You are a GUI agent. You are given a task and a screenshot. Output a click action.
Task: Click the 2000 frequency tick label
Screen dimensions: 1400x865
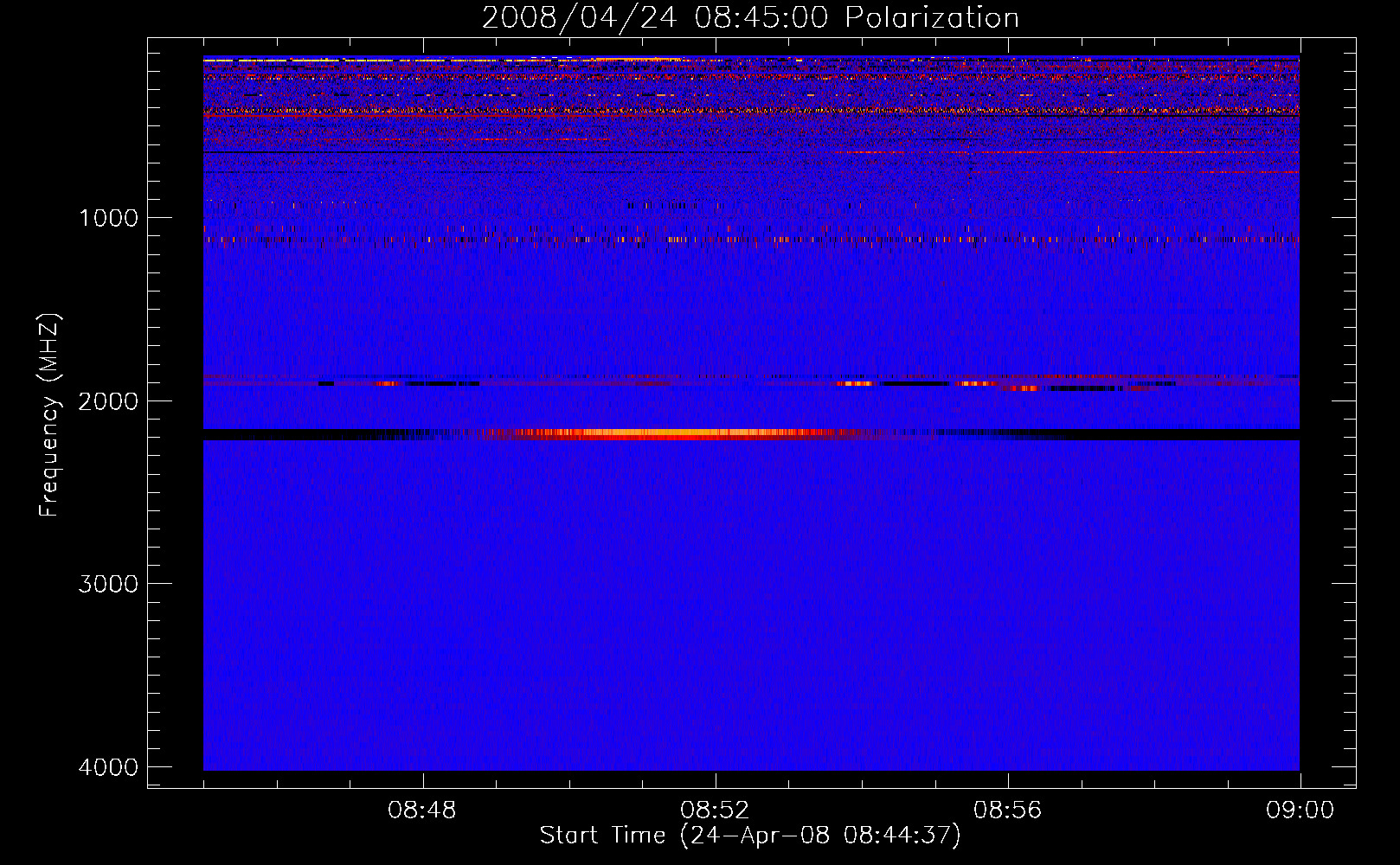click(x=108, y=401)
